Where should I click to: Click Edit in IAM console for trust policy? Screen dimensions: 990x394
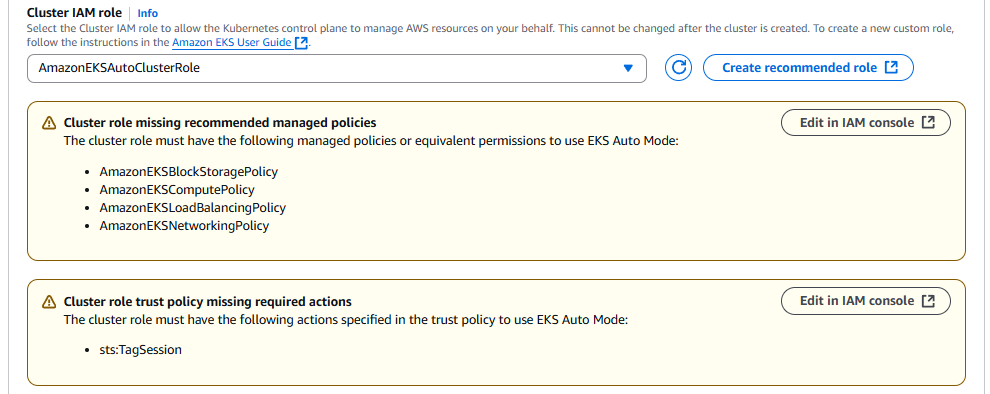866,301
